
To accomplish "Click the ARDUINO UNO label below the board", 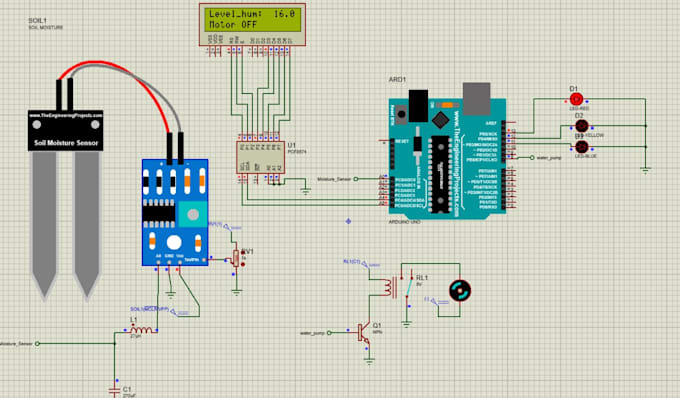I will point(404,222).
